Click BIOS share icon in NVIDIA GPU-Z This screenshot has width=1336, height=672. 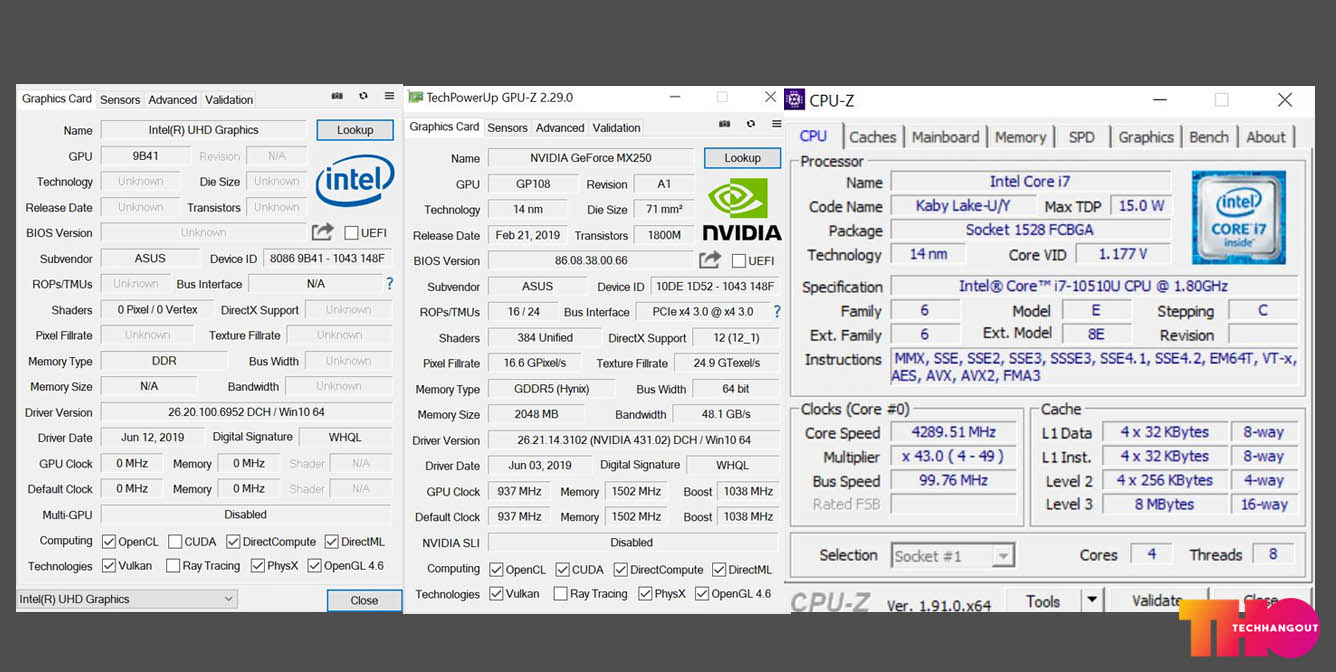(709, 260)
